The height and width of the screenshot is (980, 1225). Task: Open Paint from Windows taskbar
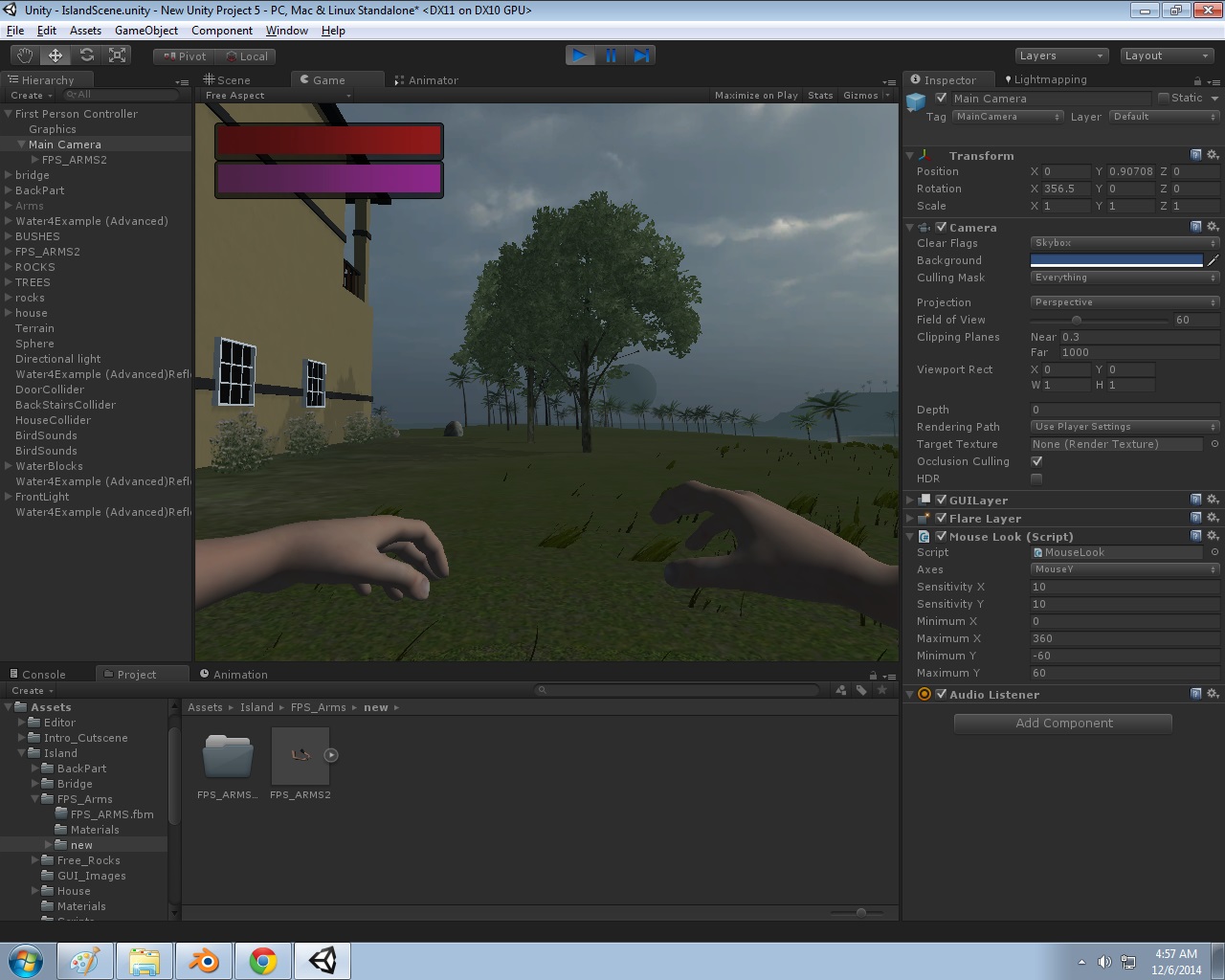pos(84,961)
